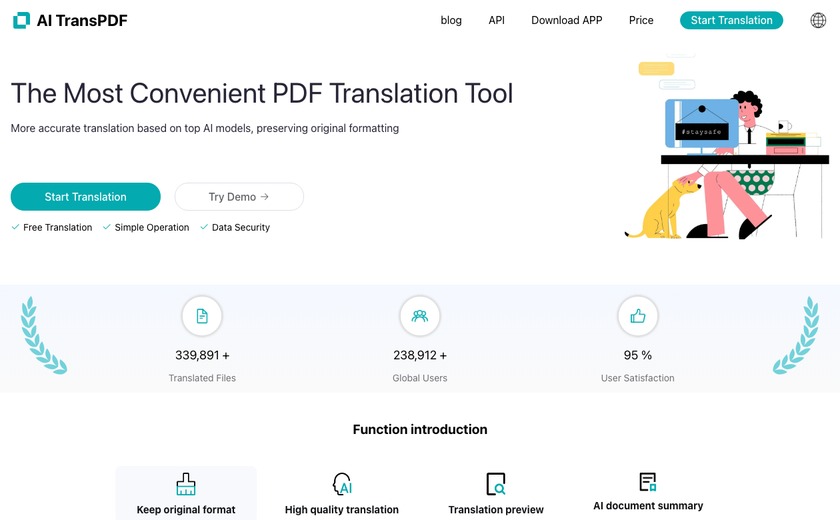Click the Global Users caption
This screenshot has width=840, height=520.
point(419,378)
